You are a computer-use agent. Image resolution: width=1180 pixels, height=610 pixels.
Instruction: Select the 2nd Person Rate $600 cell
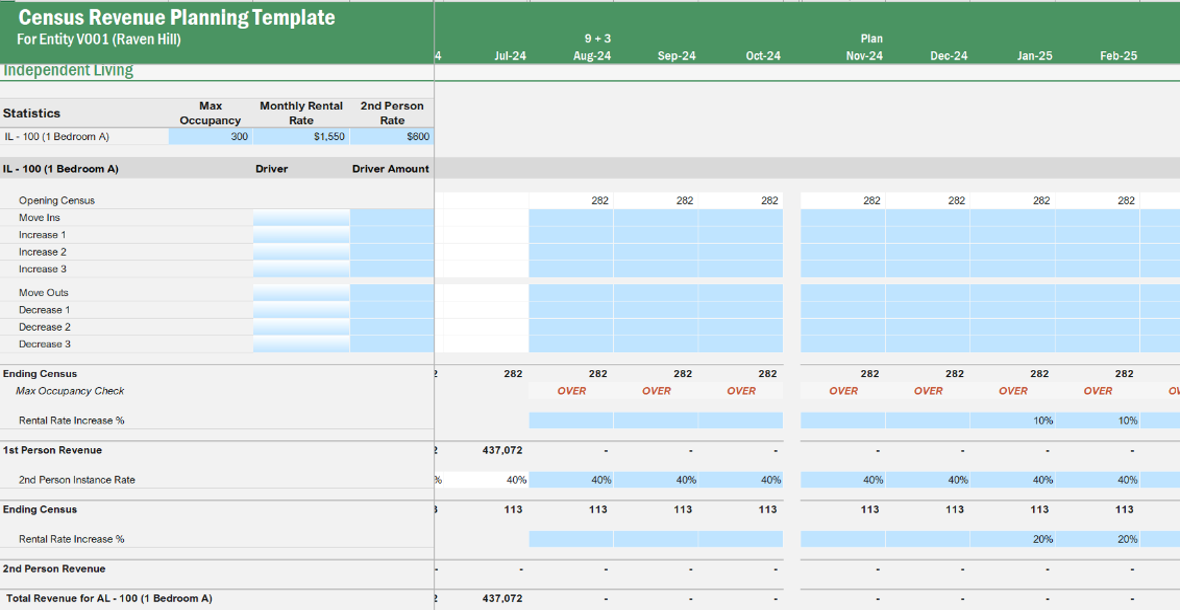coord(392,137)
